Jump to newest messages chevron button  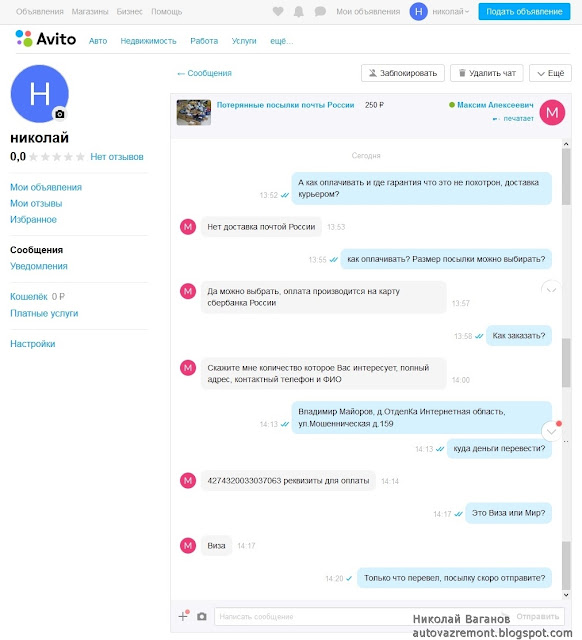point(551,431)
